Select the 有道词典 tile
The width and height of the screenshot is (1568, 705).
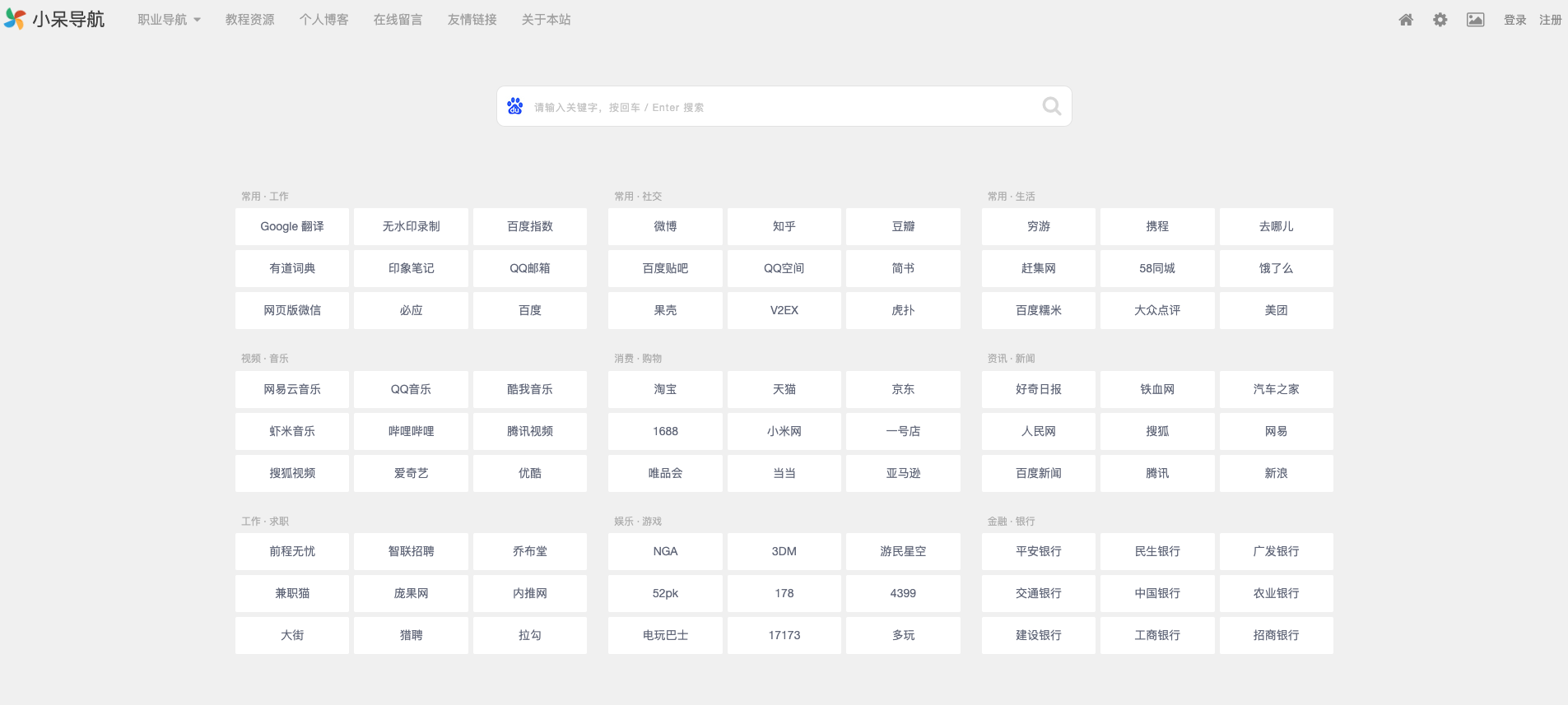292,268
